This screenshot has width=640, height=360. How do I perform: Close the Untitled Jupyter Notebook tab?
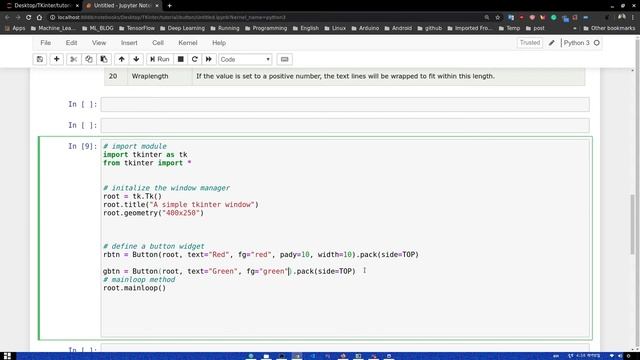click(157, 6)
